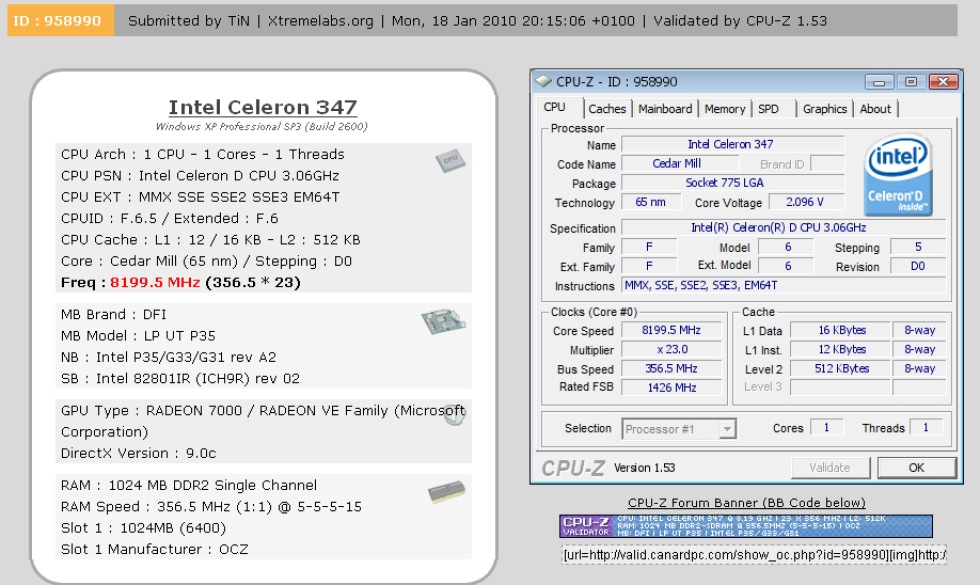Click the Cores count field
The height and width of the screenshot is (585, 980).
point(827,428)
